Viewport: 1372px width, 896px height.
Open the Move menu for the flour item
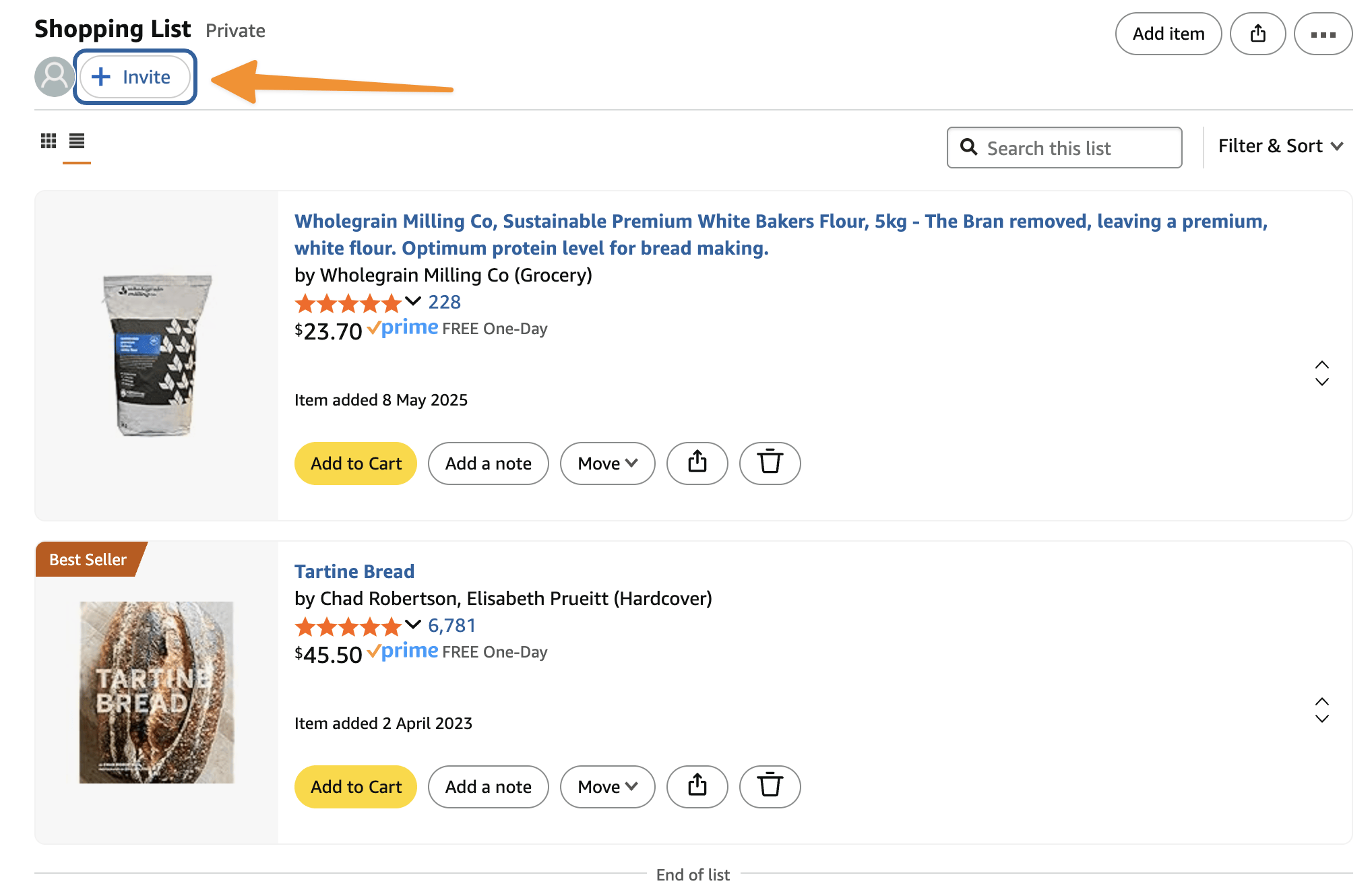coord(606,463)
